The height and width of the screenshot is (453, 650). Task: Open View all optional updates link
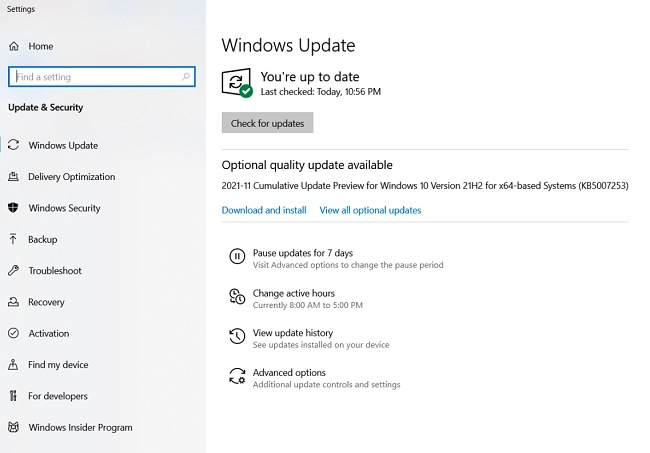click(370, 210)
